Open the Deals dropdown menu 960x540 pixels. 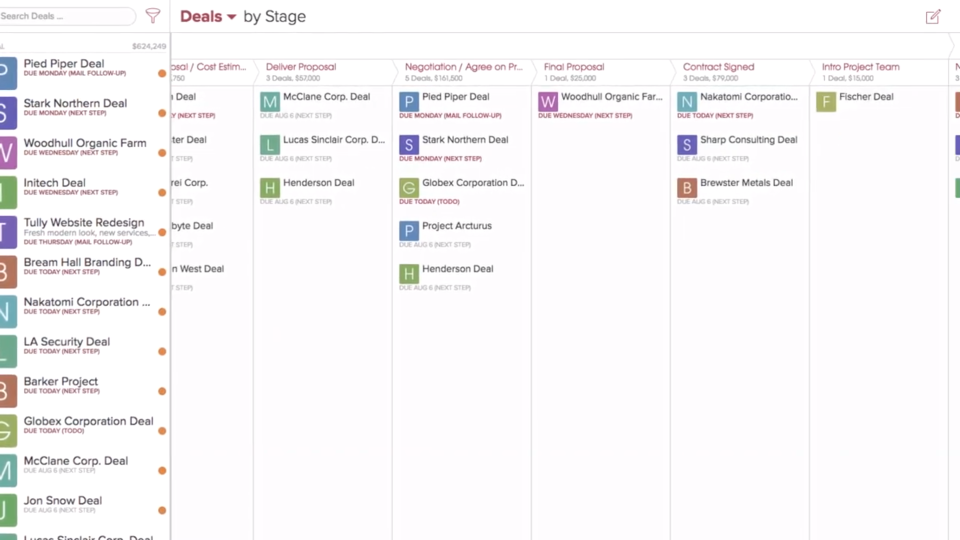[x=209, y=17]
